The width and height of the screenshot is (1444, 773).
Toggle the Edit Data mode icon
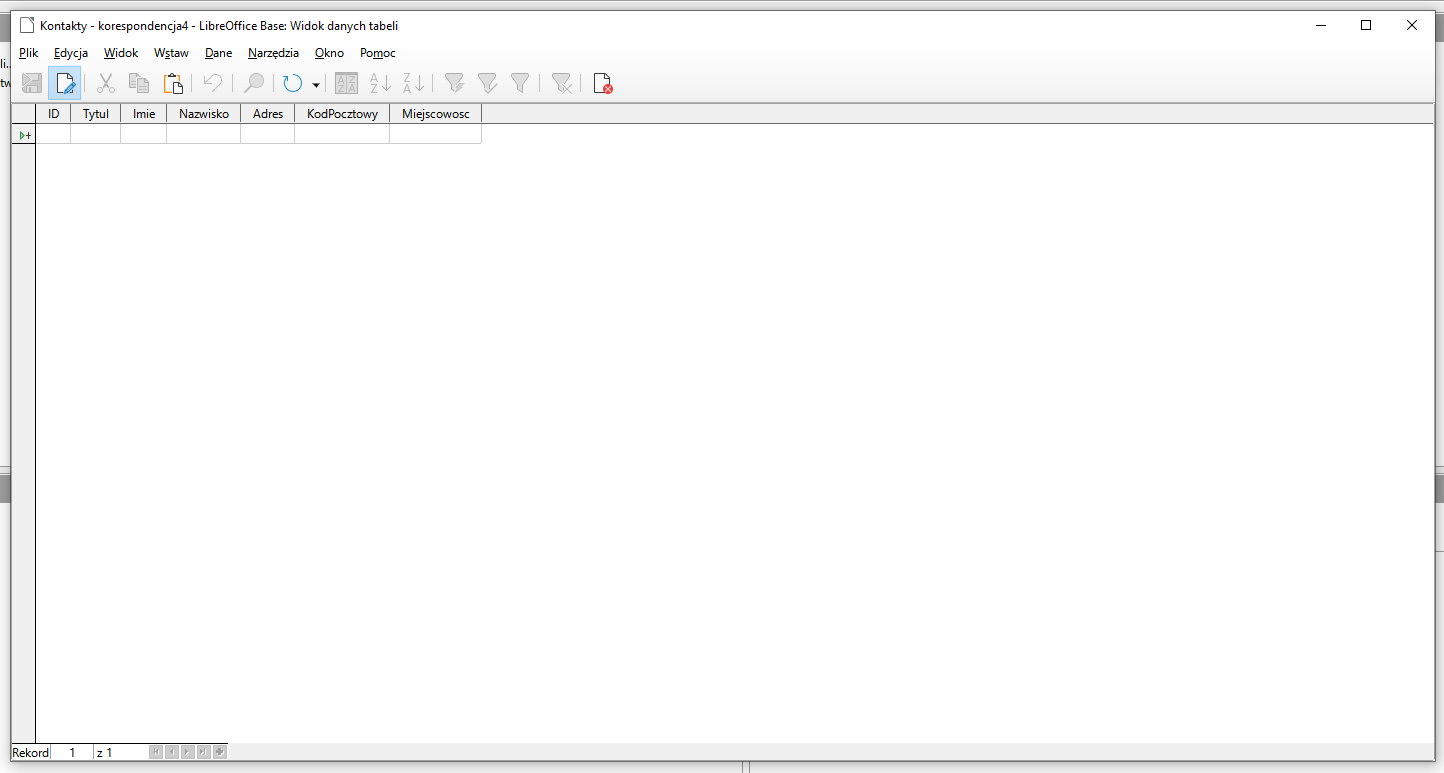[65, 84]
